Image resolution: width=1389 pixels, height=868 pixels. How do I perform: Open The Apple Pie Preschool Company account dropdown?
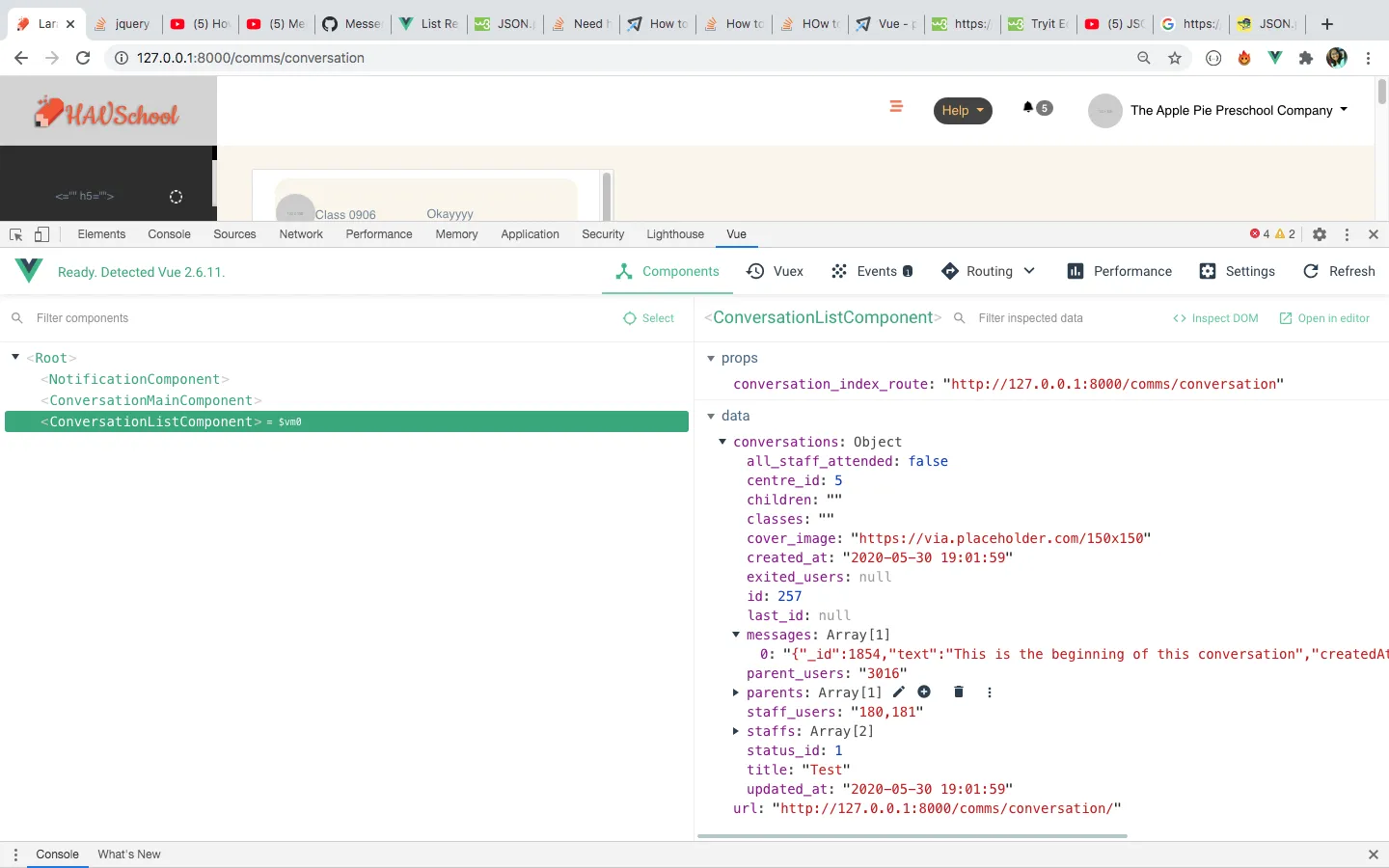(1218, 111)
